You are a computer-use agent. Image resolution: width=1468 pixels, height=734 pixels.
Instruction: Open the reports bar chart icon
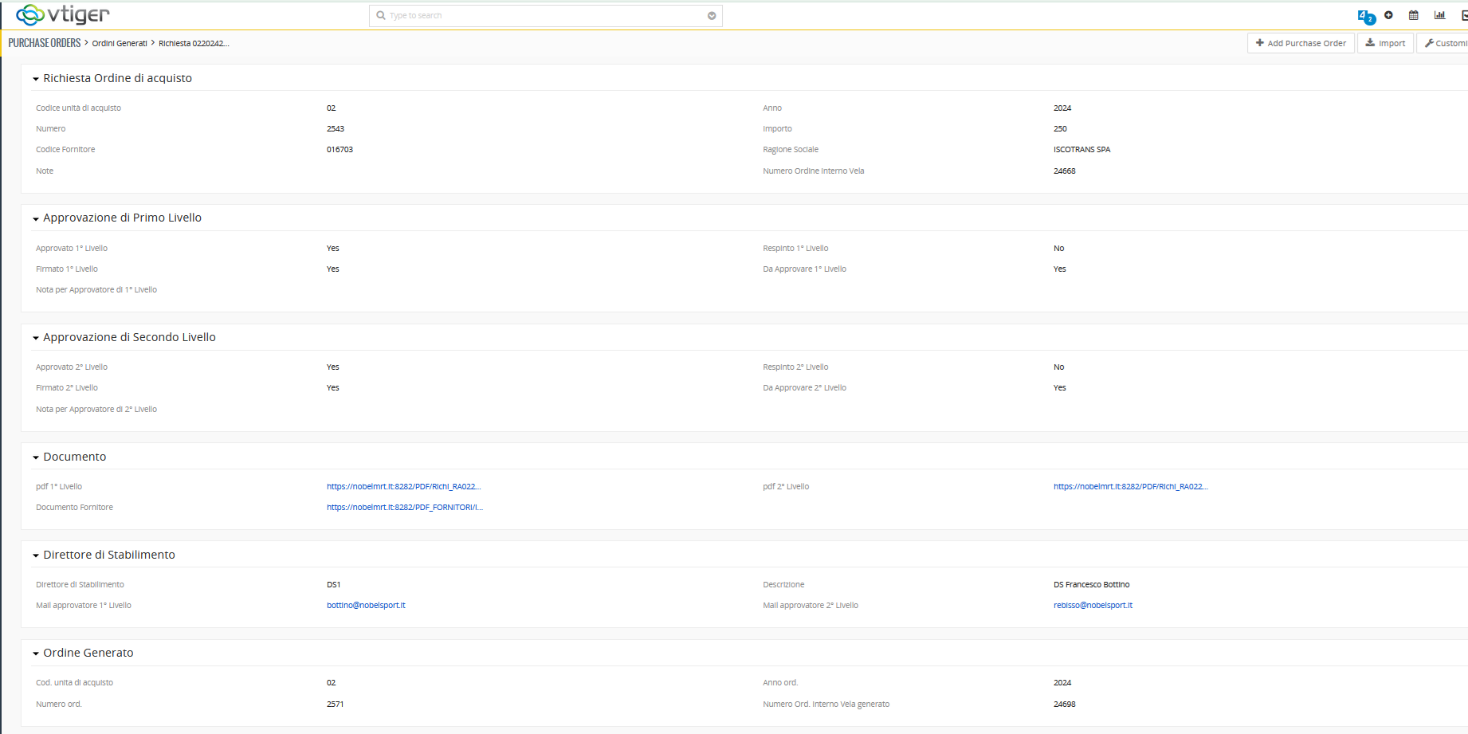(1440, 15)
